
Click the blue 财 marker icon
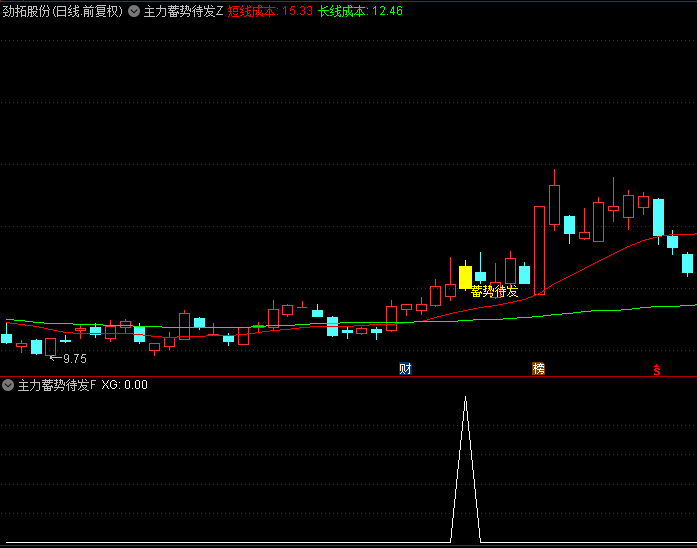point(405,368)
